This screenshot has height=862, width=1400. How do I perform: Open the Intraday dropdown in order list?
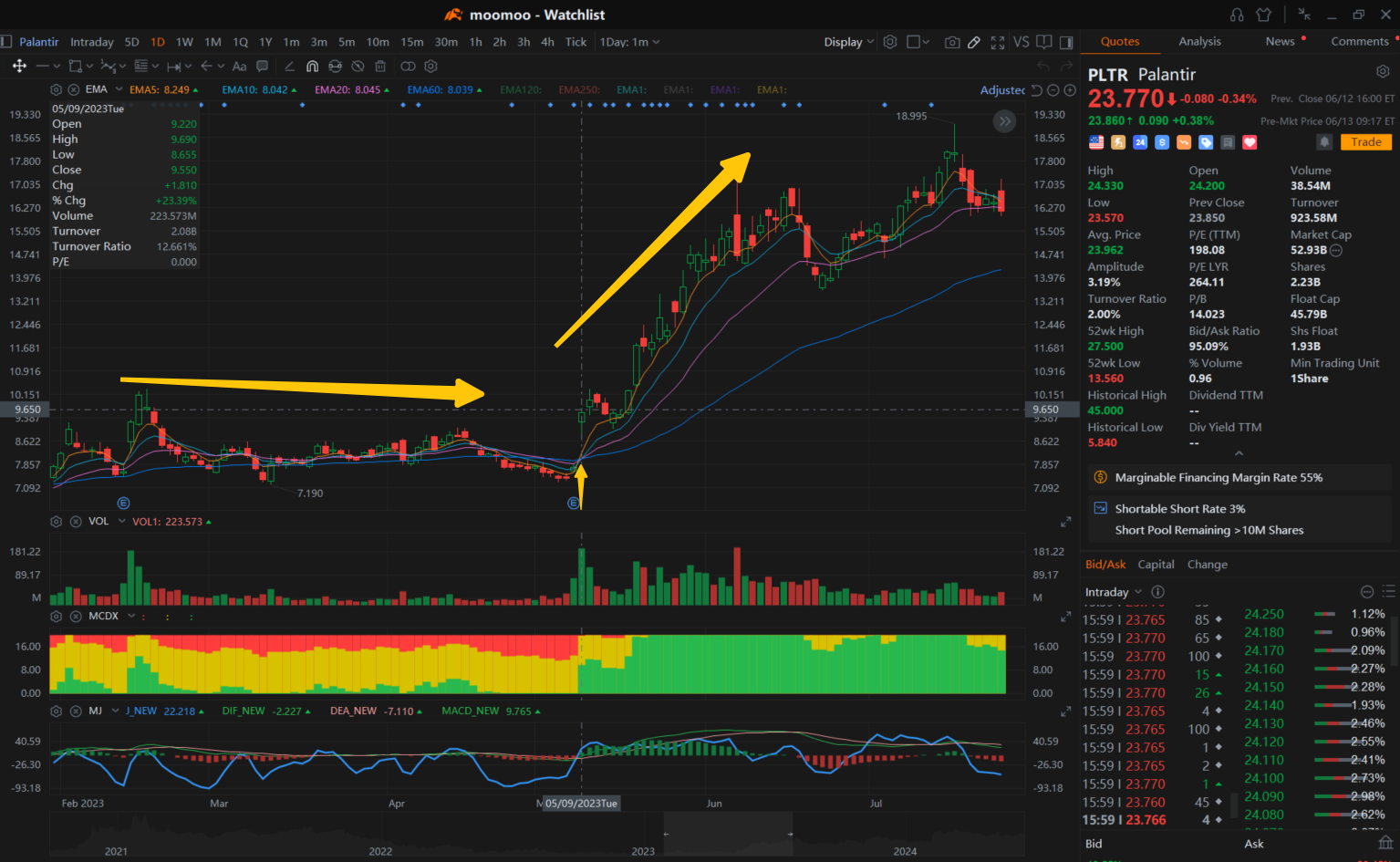pos(1114,592)
